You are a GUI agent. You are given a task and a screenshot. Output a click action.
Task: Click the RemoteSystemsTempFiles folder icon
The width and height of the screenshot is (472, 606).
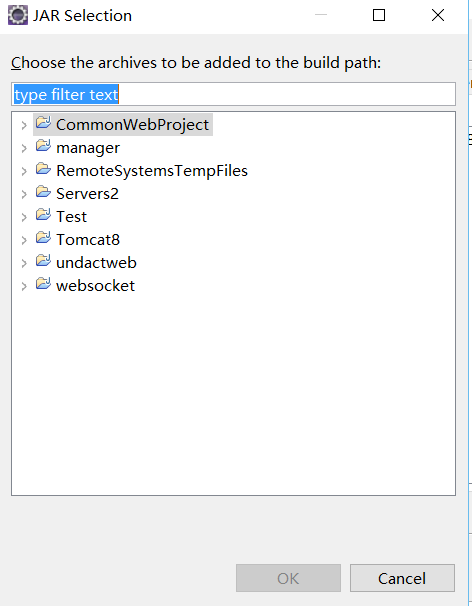[43, 169]
